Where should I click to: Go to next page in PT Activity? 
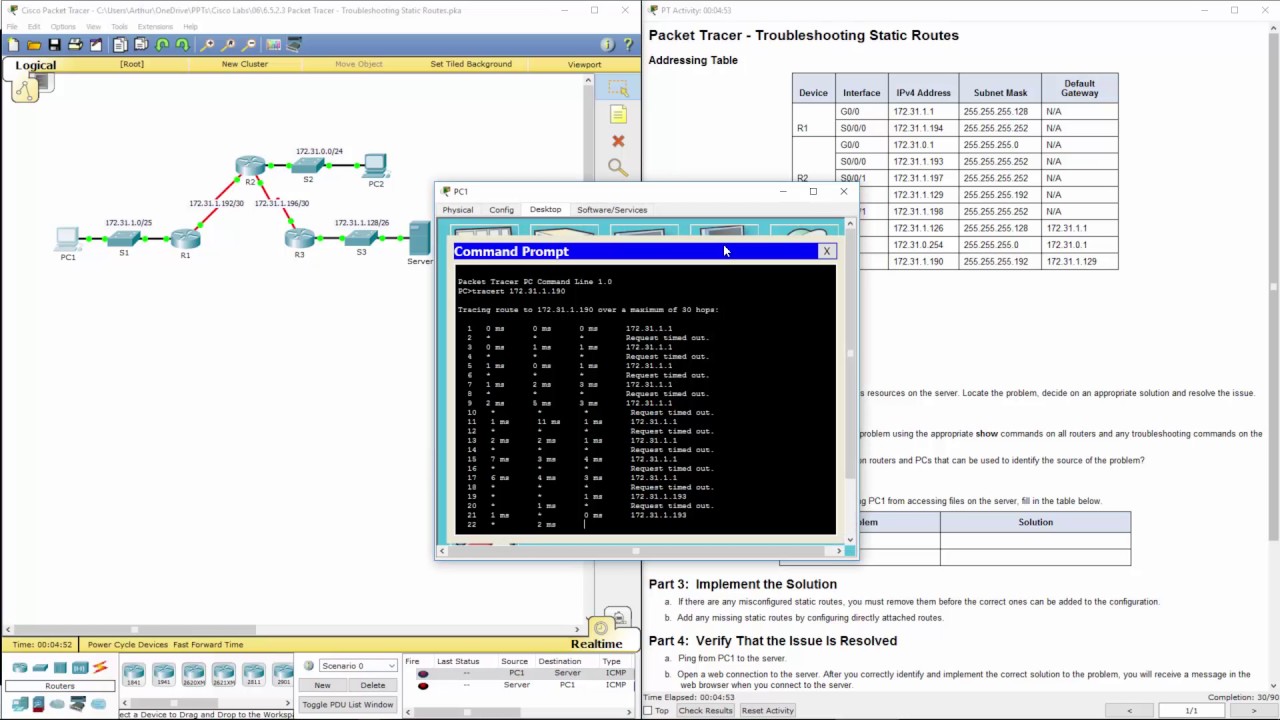(1254, 711)
